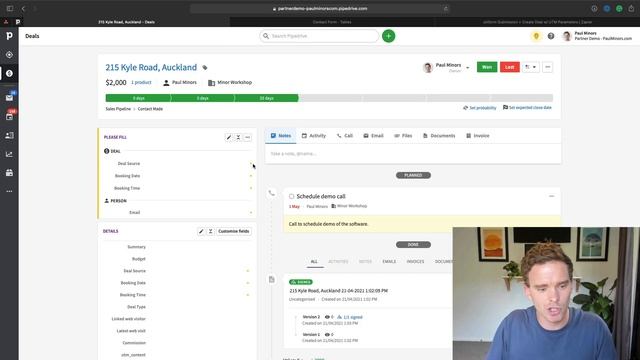Select ALL history filter tab
The height and width of the screenshot is (360, 640).
pos(314,262)
